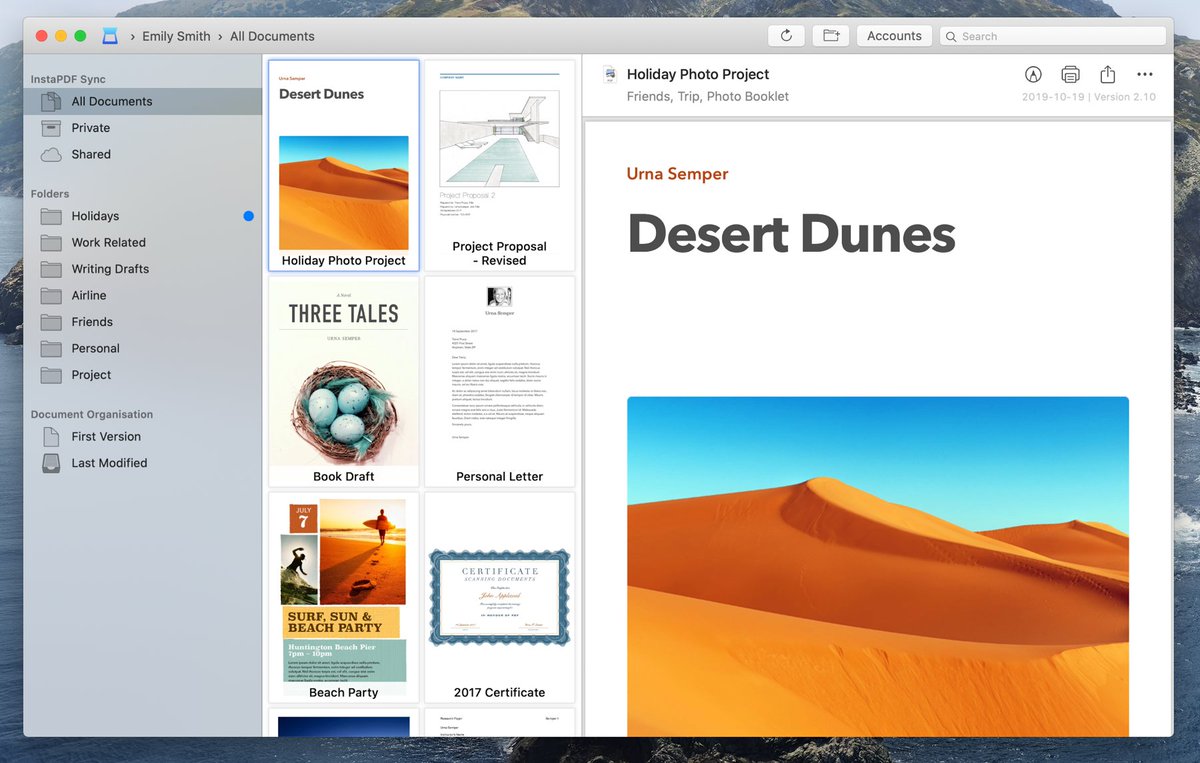Go to Emily Smith breadcrumb

coord(176,36)
